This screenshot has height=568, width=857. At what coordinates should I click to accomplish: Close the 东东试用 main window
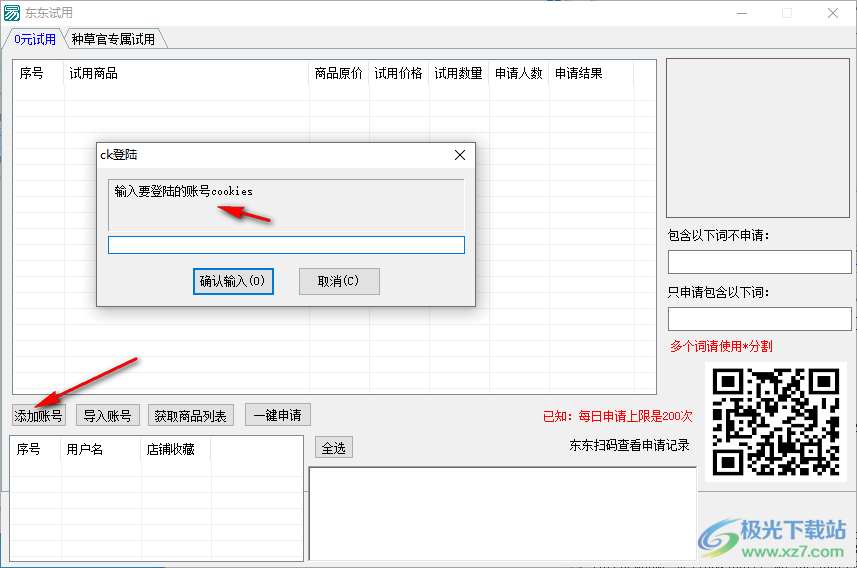pos(832,13)
